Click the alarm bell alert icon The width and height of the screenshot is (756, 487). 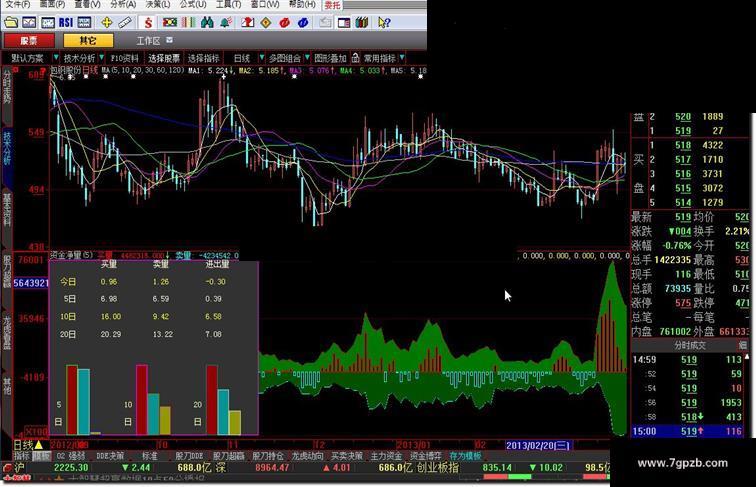(x=226, y=23)
